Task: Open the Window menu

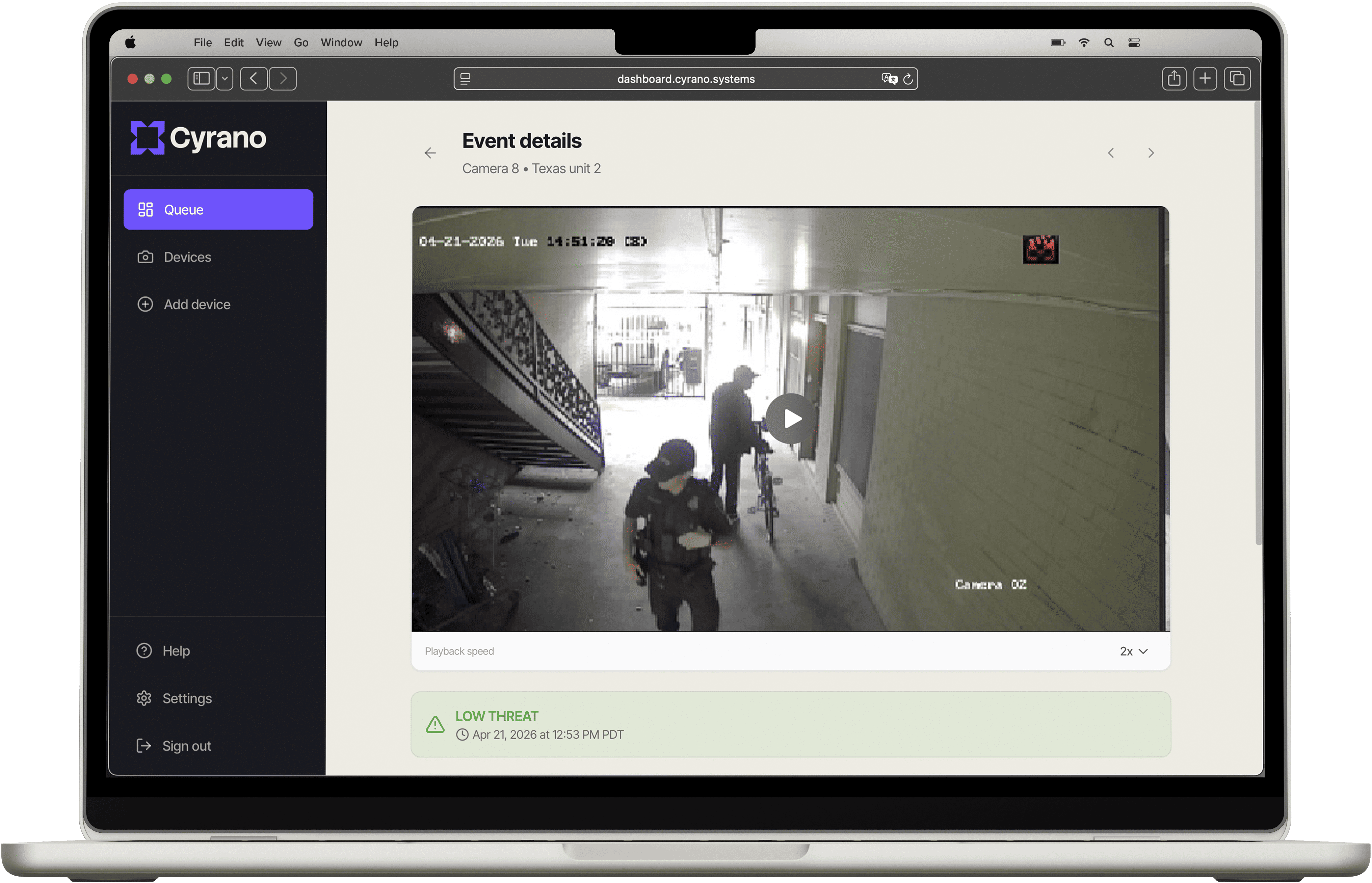Action: 341,43
